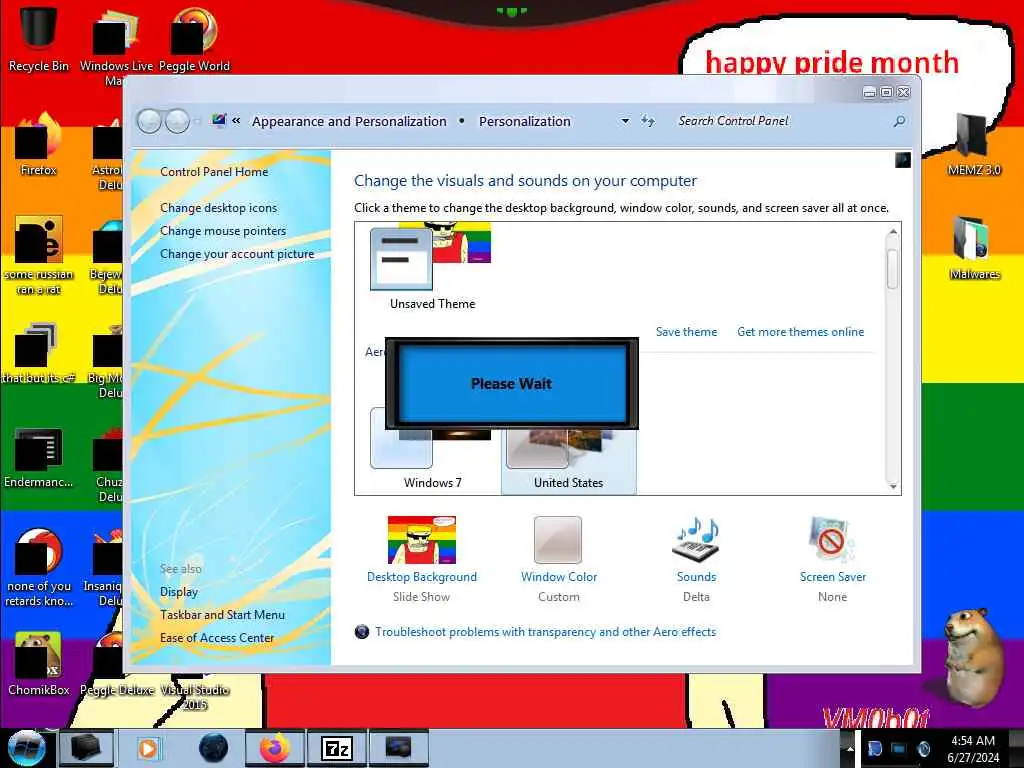Image resolution: width=1024 pixels, height=768 pixels.
Task: Open the Desktop Background settings icon
Action: [422, 540]
